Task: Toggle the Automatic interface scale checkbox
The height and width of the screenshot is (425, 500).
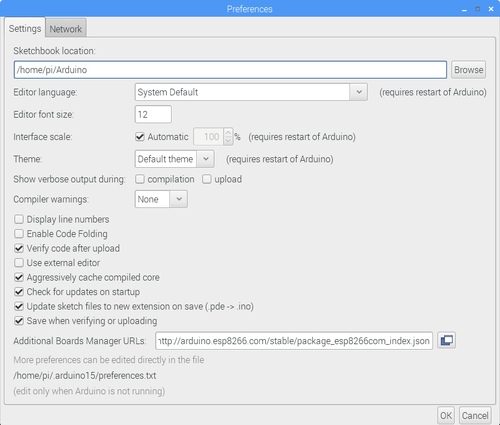Action: point(140,137)
